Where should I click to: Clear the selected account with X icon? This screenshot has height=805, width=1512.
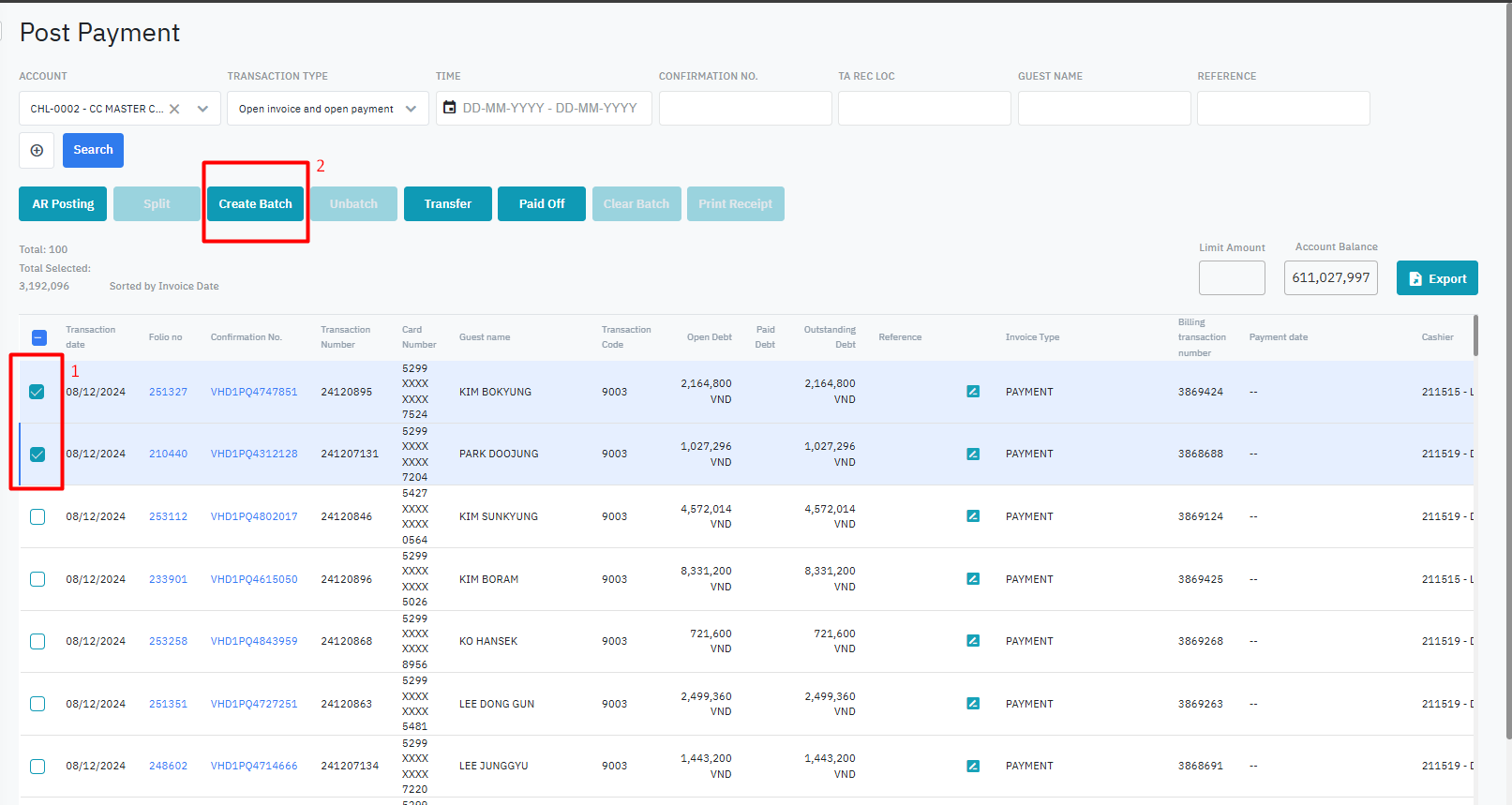point(174,109)
